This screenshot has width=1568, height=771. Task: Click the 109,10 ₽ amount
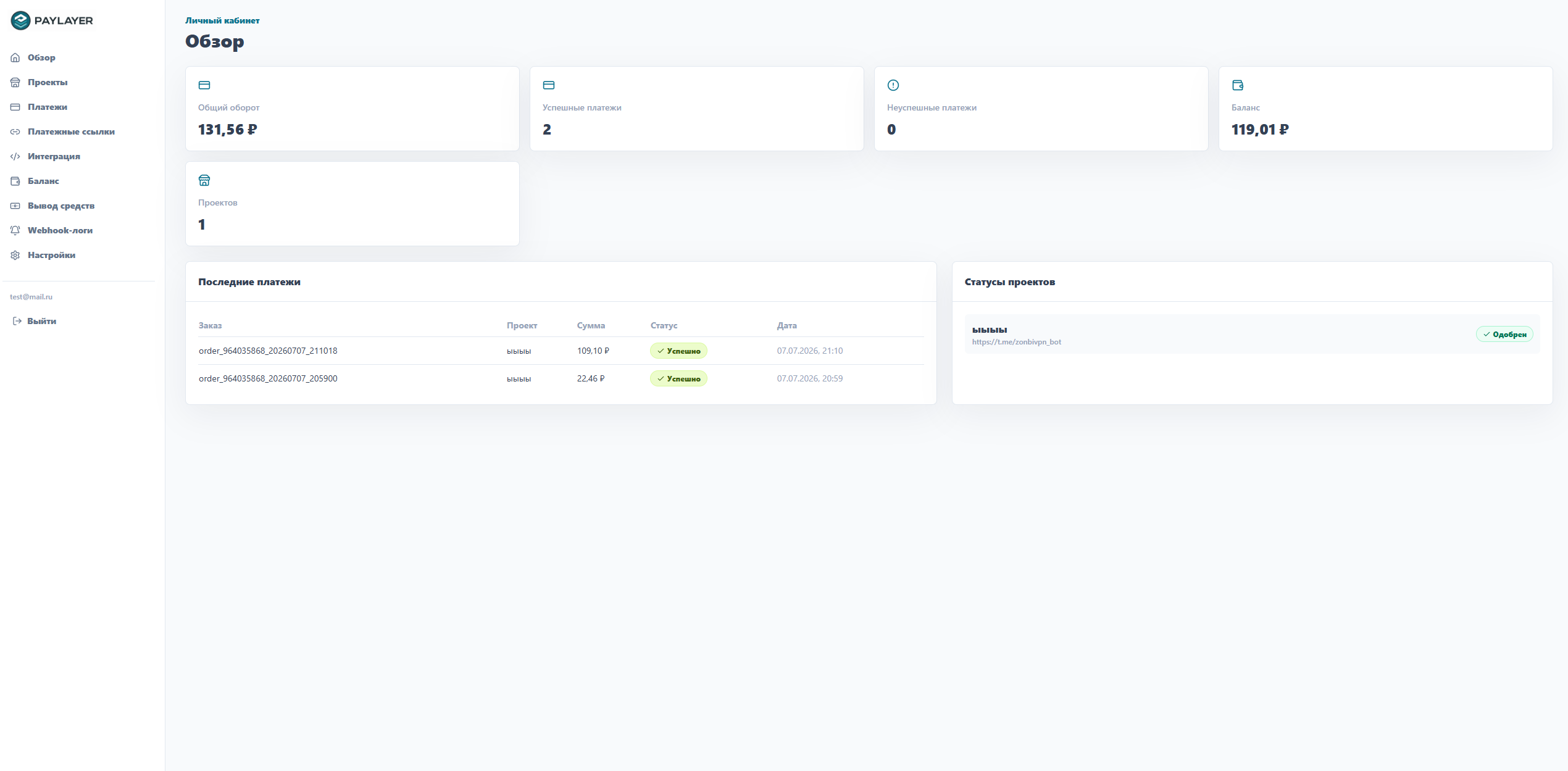pos(593,351)
